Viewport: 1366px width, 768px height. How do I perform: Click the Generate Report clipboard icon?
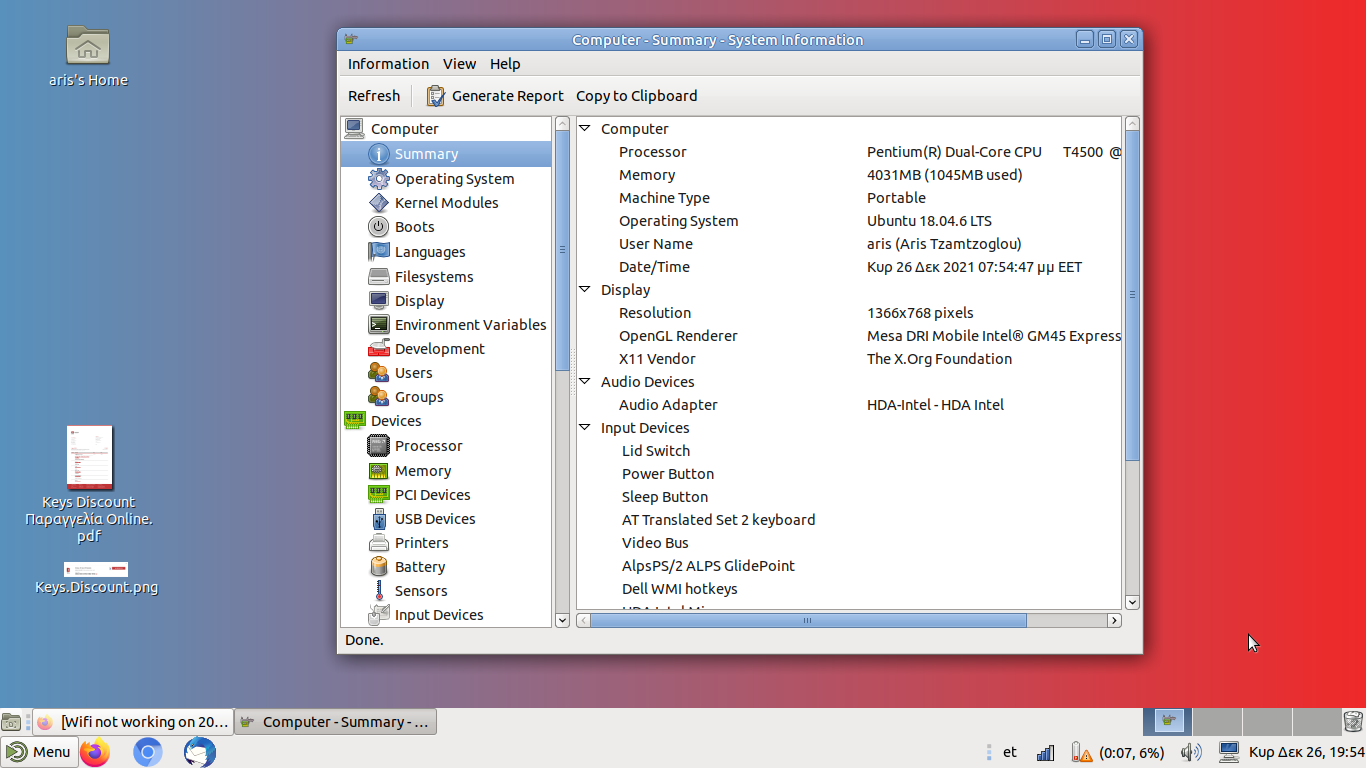pos(435,96)
